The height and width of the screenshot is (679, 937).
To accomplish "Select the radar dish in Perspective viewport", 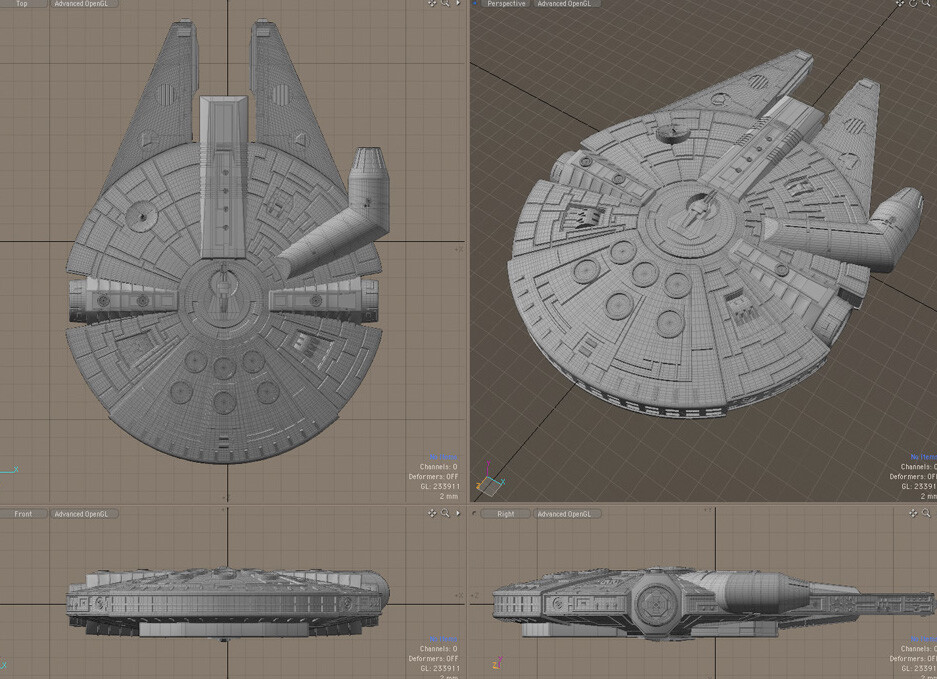I will click(x=675, y=131).
